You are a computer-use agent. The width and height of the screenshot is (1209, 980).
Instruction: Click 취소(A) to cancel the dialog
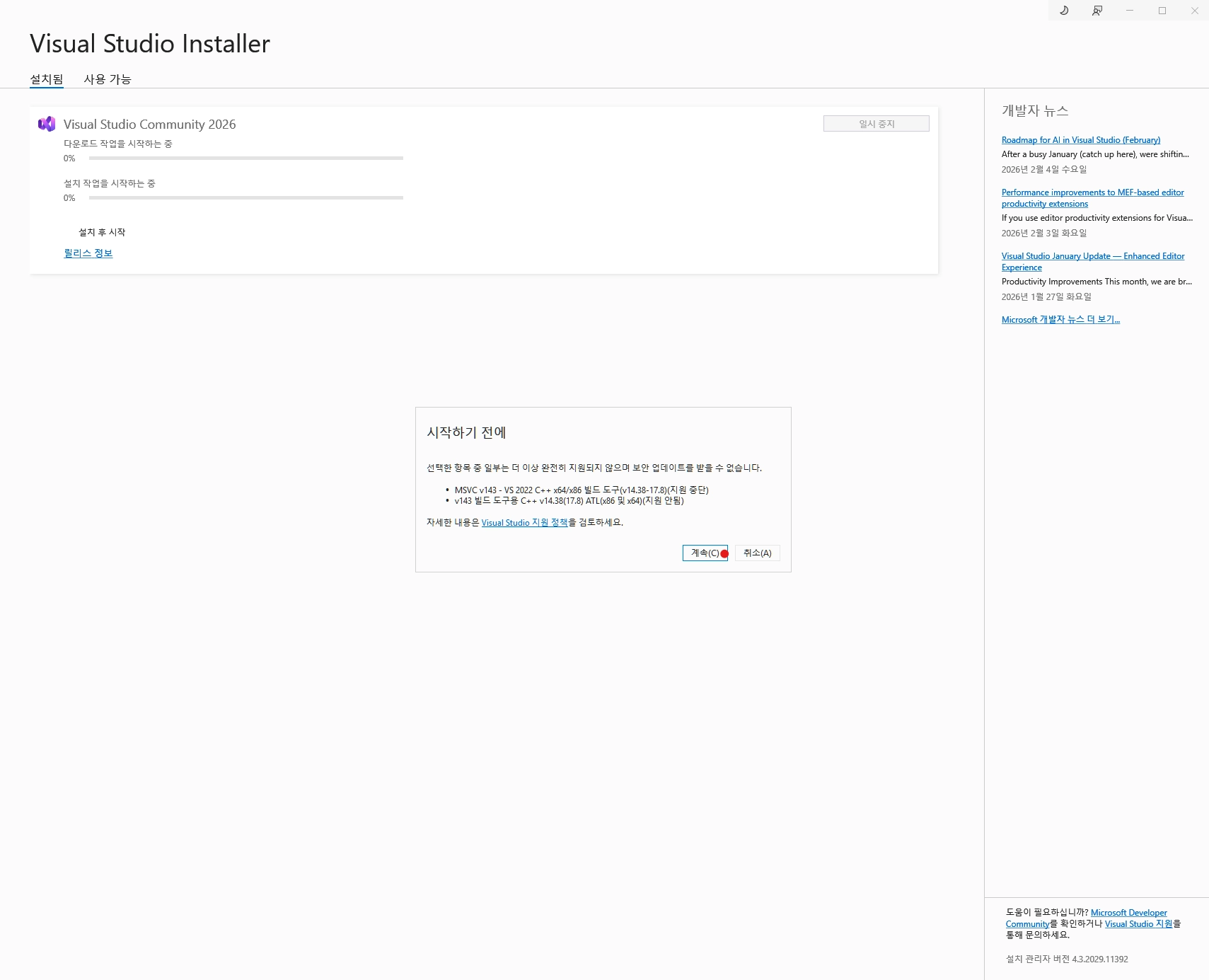(x=758, y=553)
